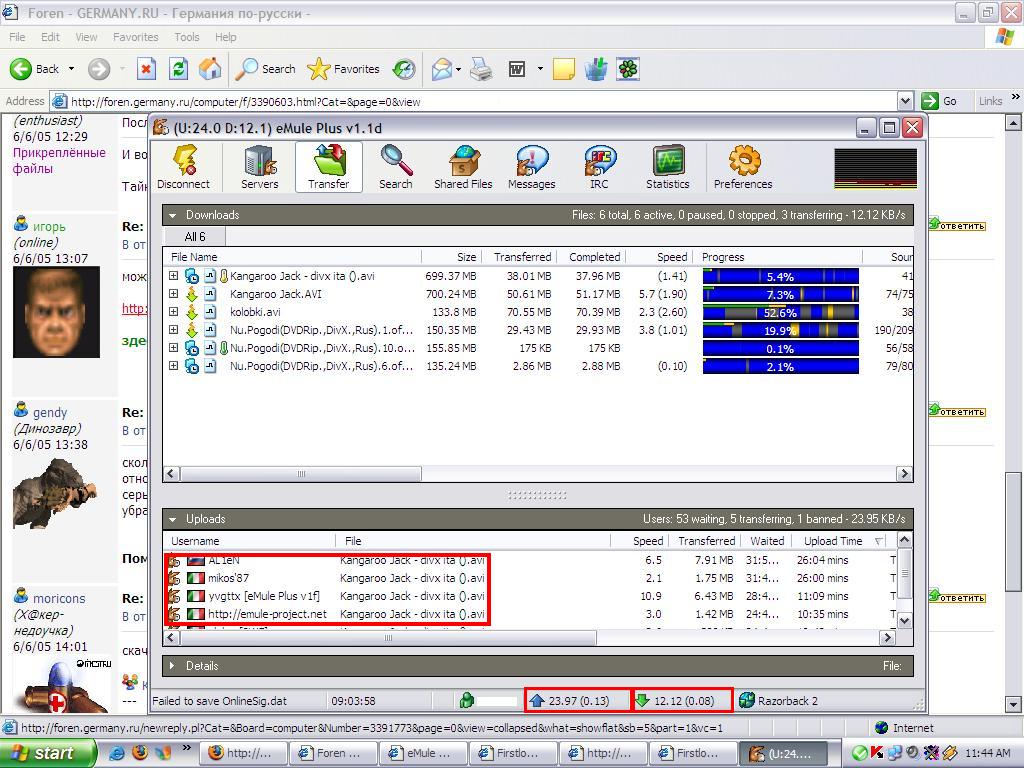Click Nu.Pogodi 19.9% progress bar
Image resolution: width=1024 pixels, height=768 pixels.
(x=780, y=330)
